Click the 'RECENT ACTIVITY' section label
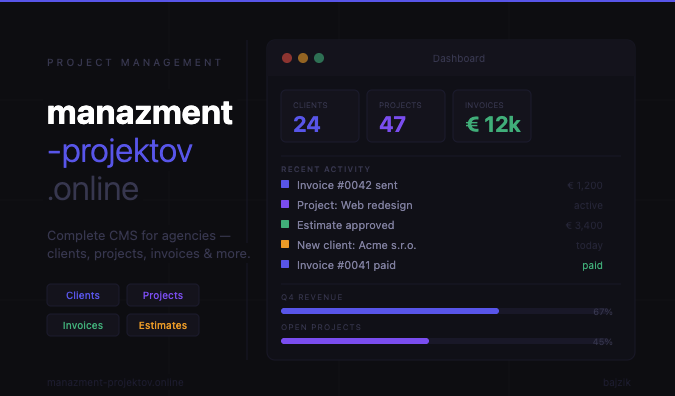675x396 pixels. coord(325,169)
